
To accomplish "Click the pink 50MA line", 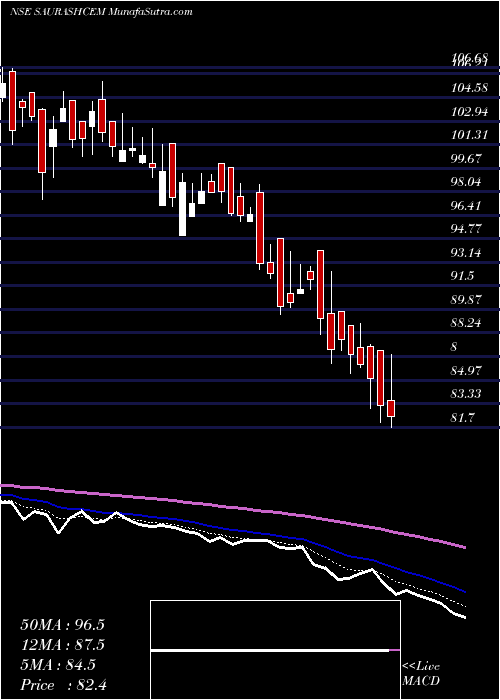I will 232,507.
